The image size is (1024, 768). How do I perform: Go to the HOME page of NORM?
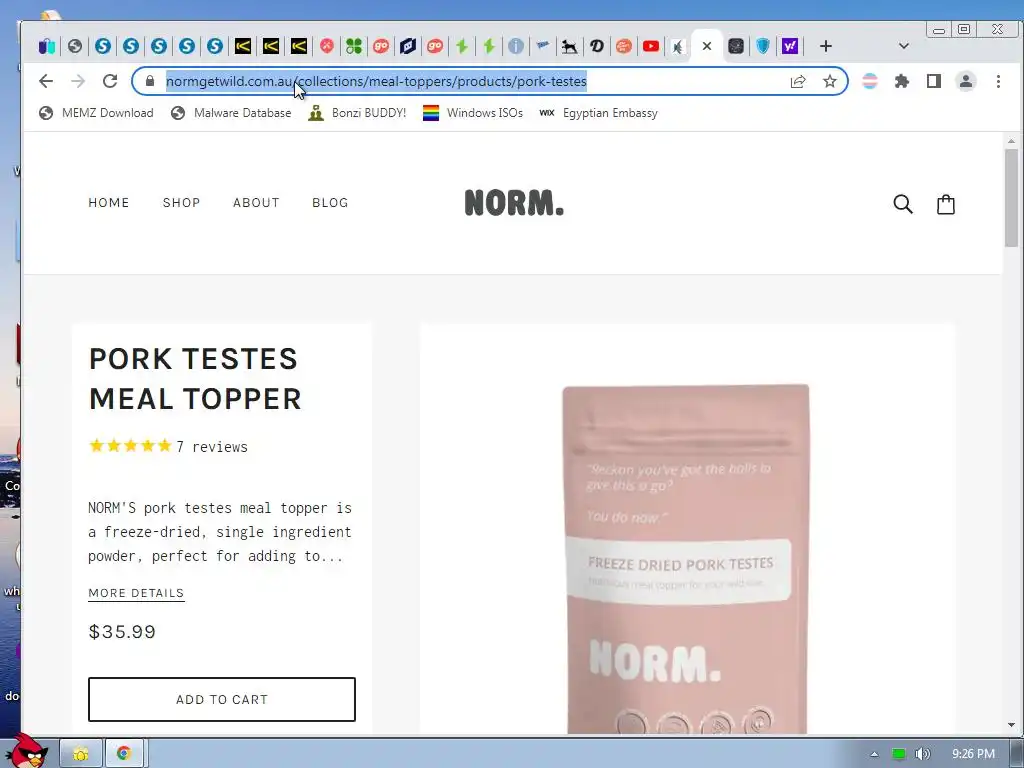108,203
